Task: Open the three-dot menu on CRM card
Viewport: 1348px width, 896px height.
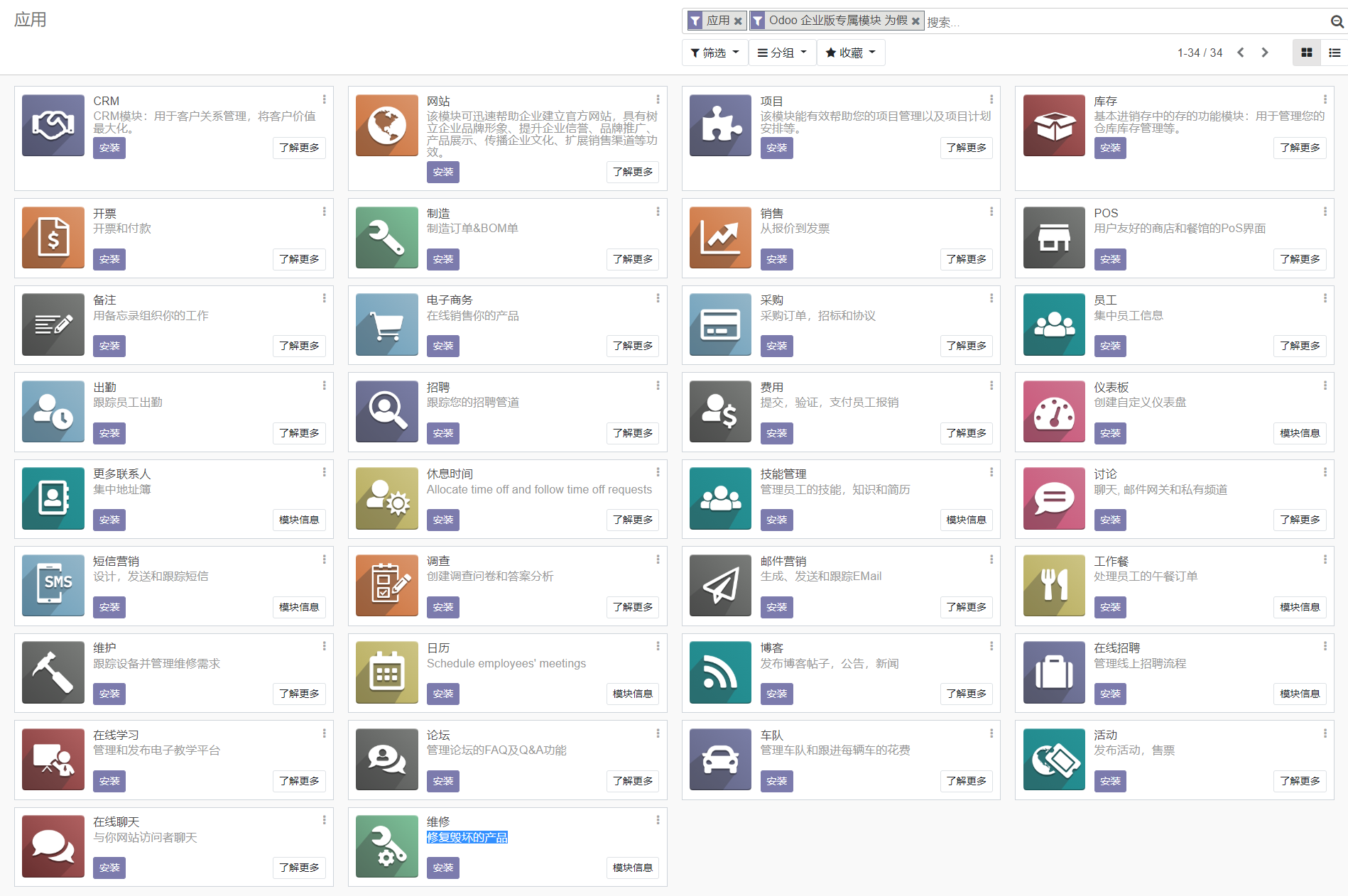Action: (x=325, y=99)
